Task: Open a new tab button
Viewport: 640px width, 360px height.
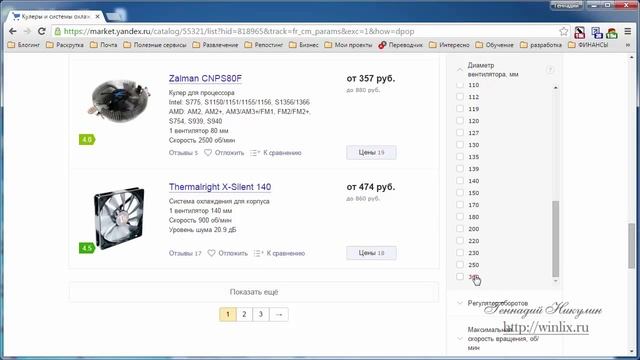Action: tap(116, 16)
